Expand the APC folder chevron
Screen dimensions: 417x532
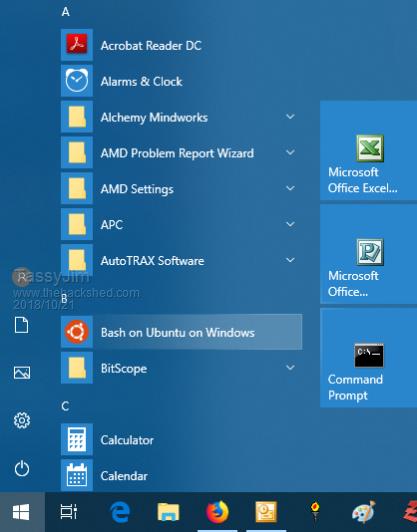click(x=290, y=224)
